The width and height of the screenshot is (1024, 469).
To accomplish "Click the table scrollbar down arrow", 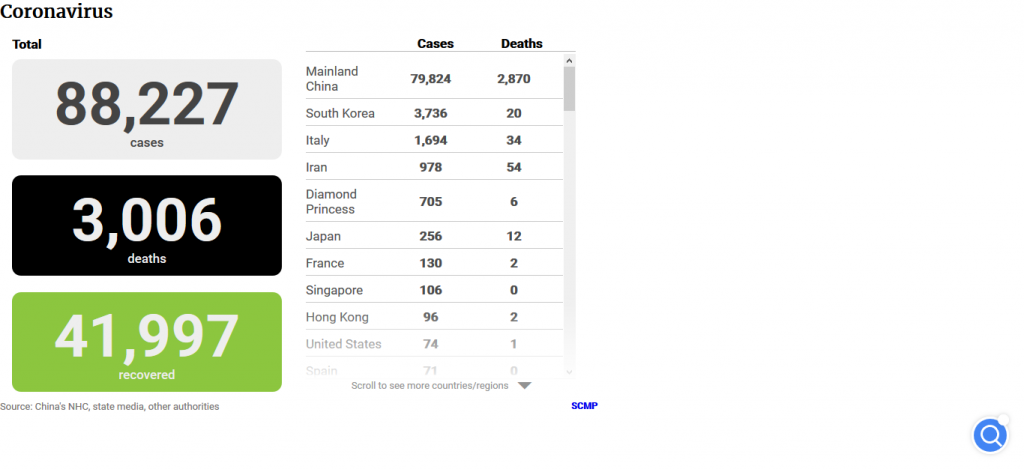I will pyautogui.click(x=569, y=371).
